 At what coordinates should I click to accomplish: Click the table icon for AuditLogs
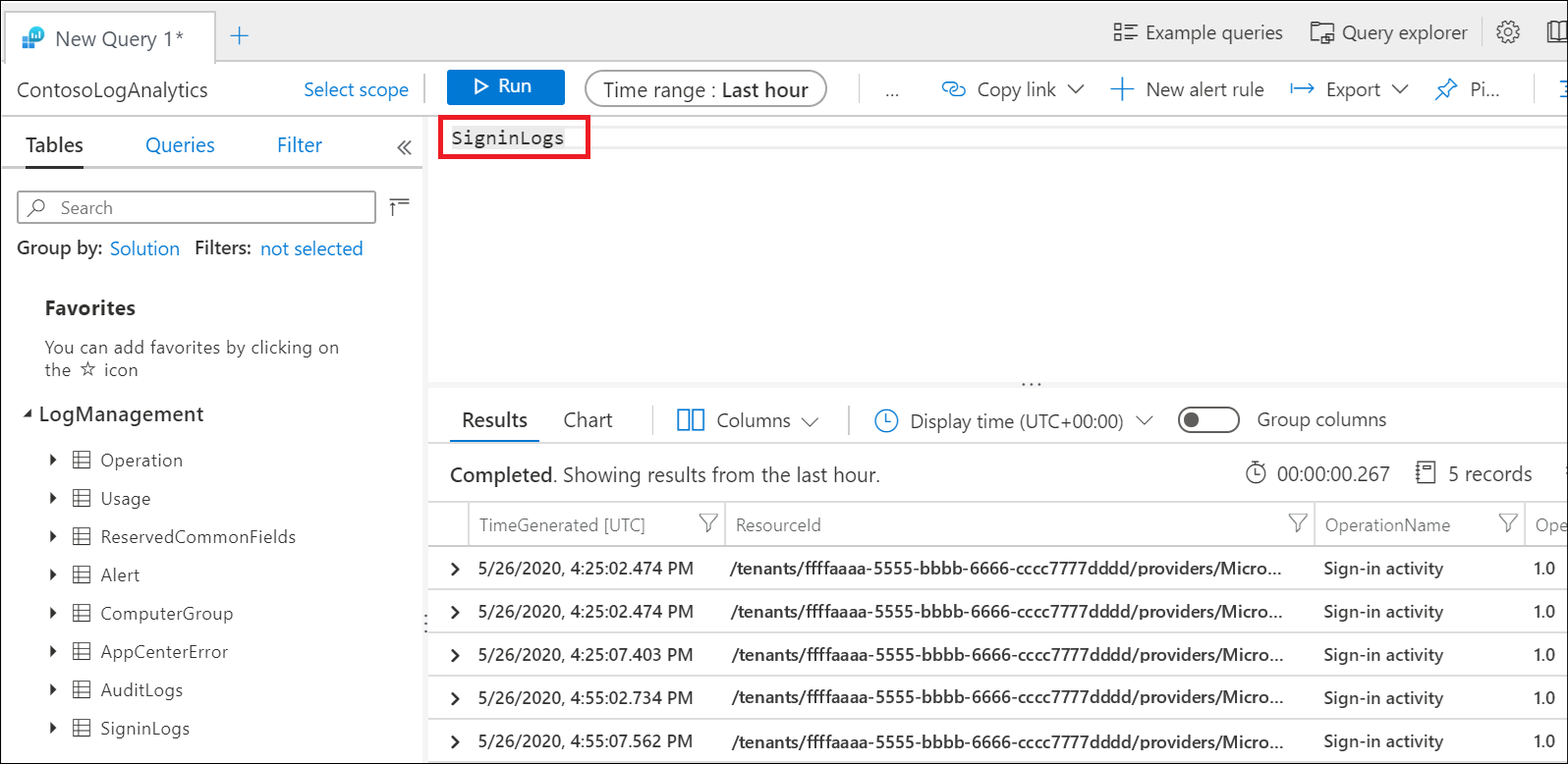click(83, 690)
